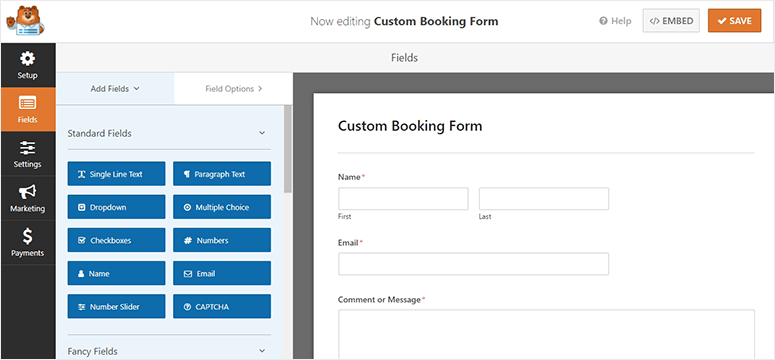The image size is (775, 360).
Task: Open the Fields panel in sidebar
Action: [28, 109]
